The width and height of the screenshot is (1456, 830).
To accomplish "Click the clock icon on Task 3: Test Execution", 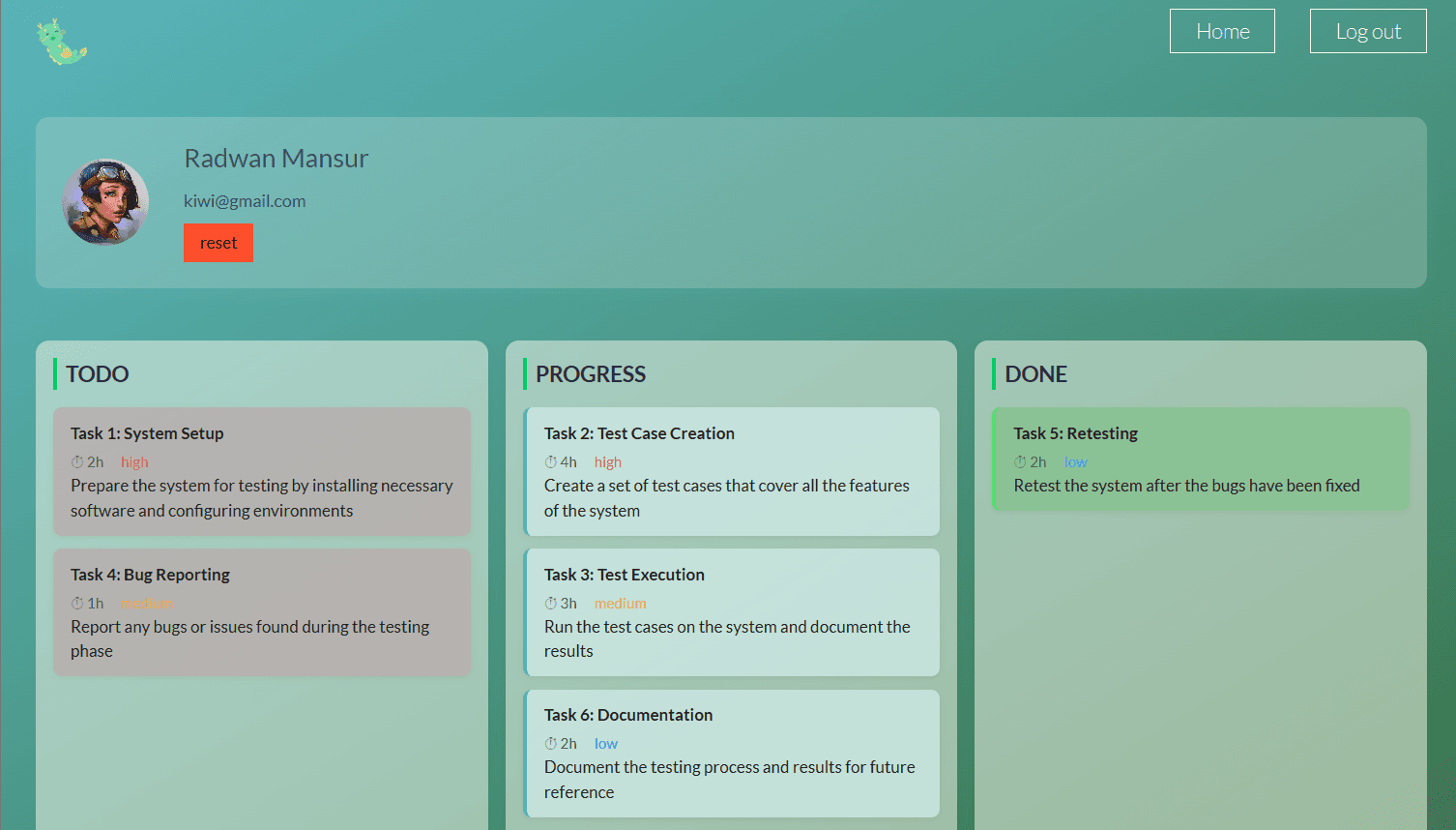I will tap(549, 603).
